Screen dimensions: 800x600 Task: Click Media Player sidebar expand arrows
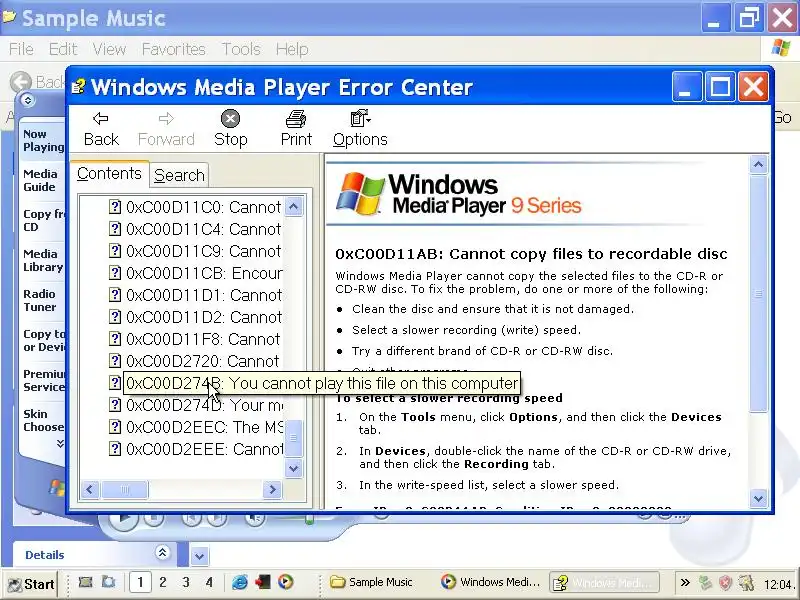60,443
